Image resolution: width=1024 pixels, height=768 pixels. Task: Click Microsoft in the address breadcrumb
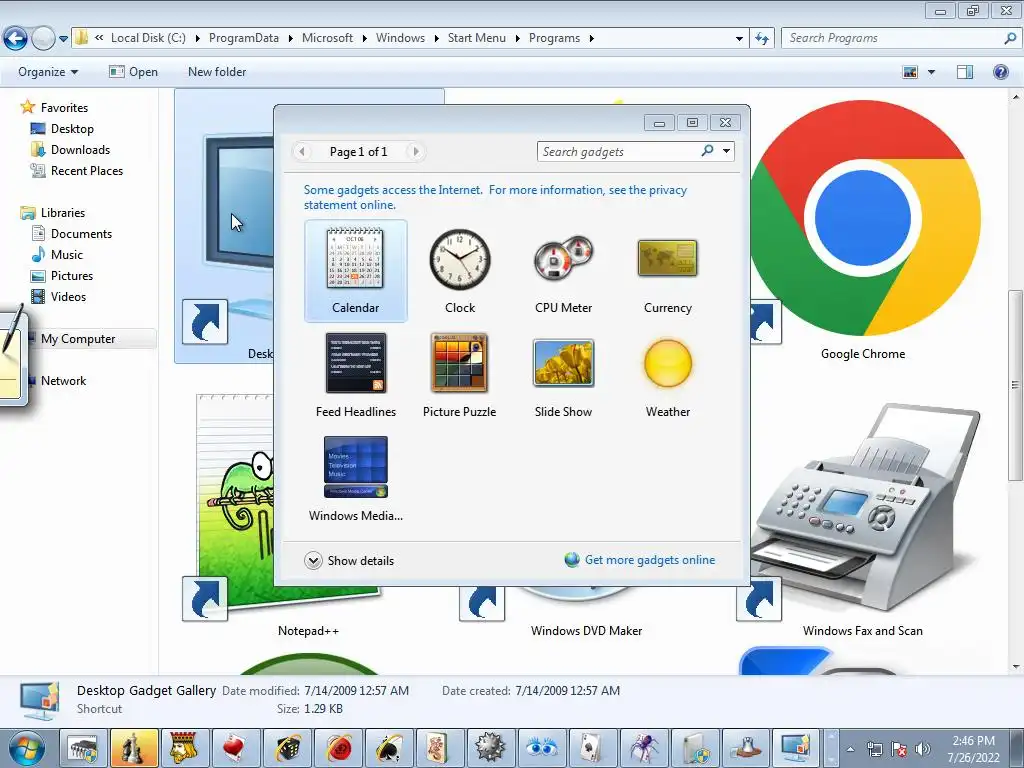pyautogui.click(x=327, y=38)
